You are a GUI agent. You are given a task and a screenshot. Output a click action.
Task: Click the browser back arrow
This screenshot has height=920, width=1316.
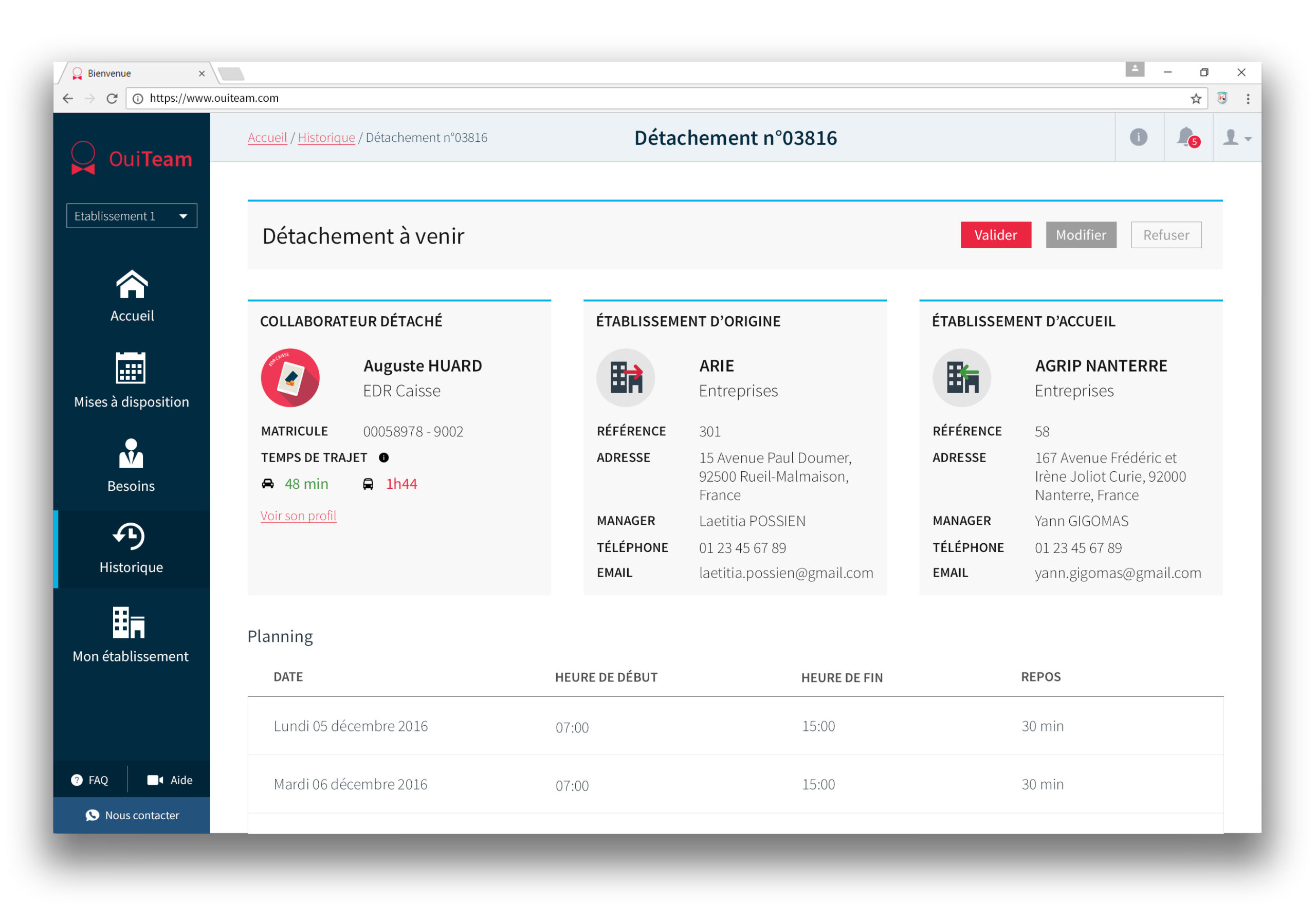68,99
